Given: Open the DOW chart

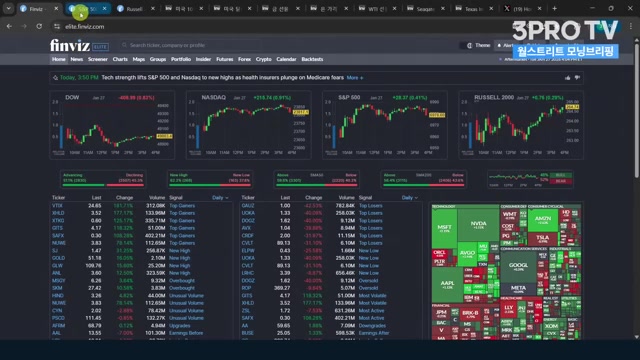Looking at the screenshot, I should [x=112, y=124].
